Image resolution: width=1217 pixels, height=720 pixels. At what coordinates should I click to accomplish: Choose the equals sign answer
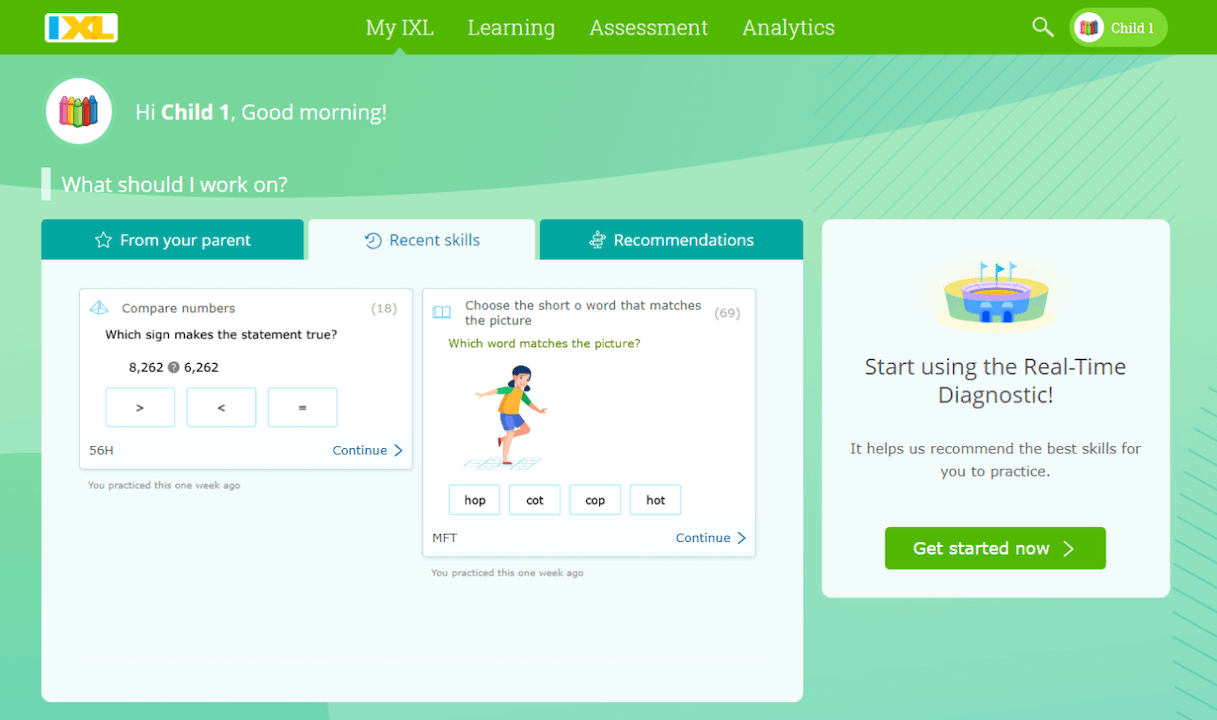(x=302, y=408)
